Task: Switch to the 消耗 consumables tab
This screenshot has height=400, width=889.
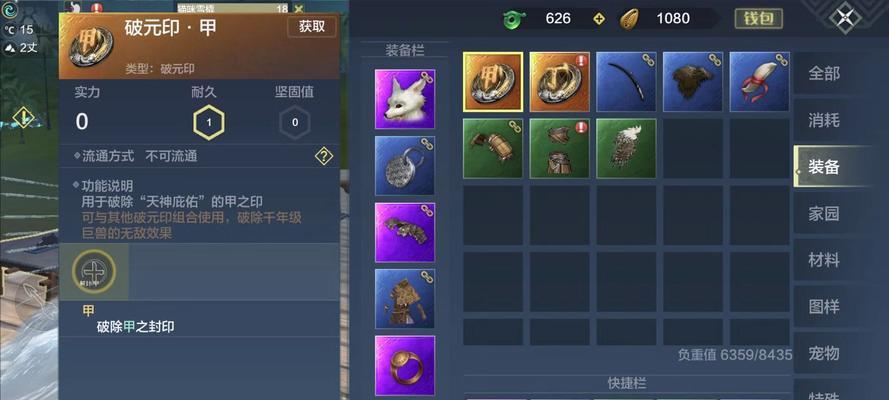Action: 824,120
